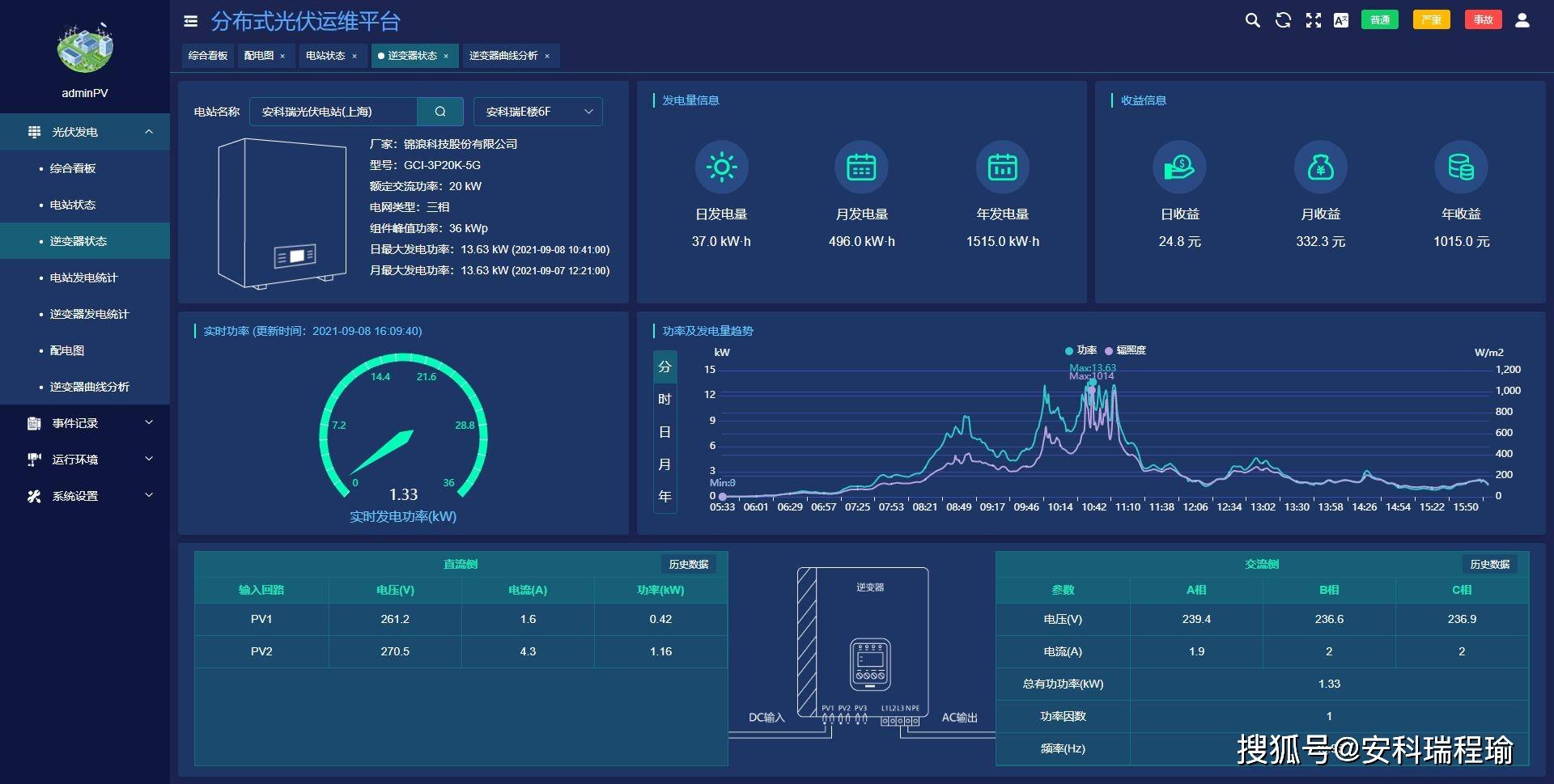Click the 日收益 money hand icon
This screenshot has width=1554, height=784.
point(1179,167)
